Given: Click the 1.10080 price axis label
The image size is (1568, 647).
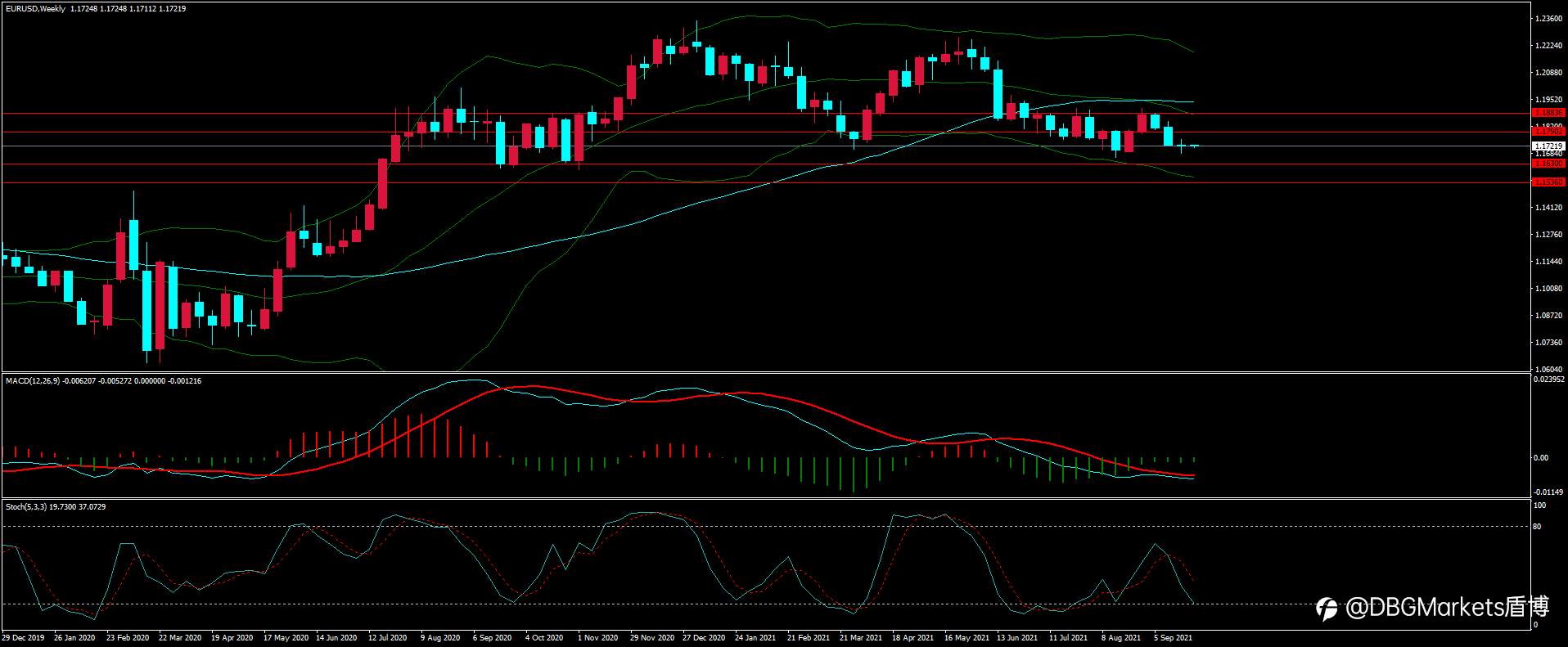Looking at the screenshot, I should [x=1548, y=289].
